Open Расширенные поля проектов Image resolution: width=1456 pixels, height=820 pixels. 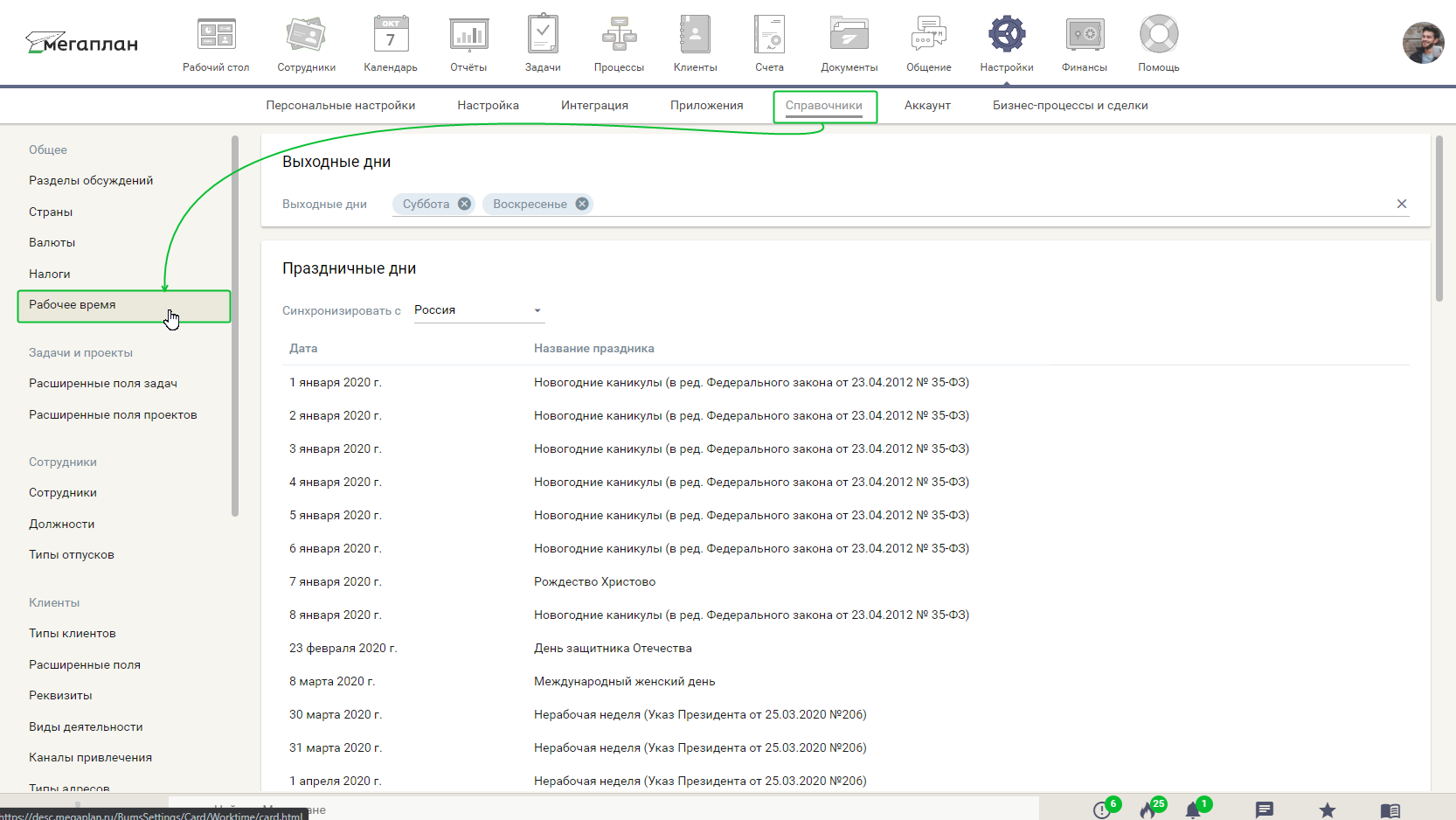pyautogui.click(x=113, y=415)
